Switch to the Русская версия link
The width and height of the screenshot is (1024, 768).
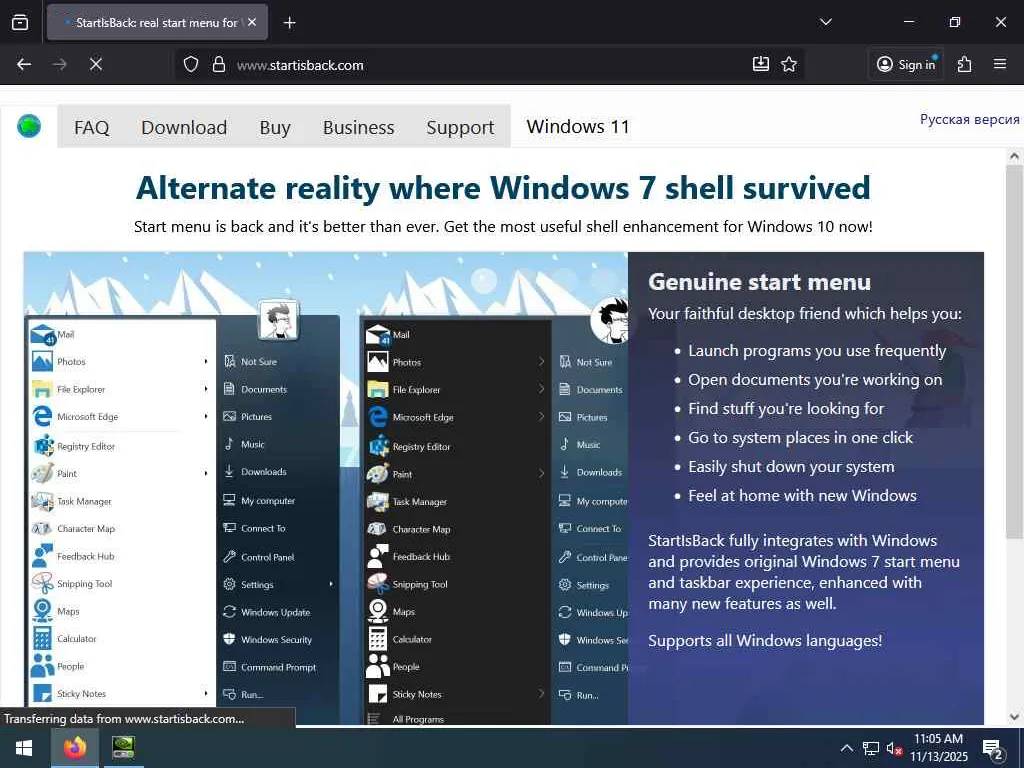[x=970, y=119]
